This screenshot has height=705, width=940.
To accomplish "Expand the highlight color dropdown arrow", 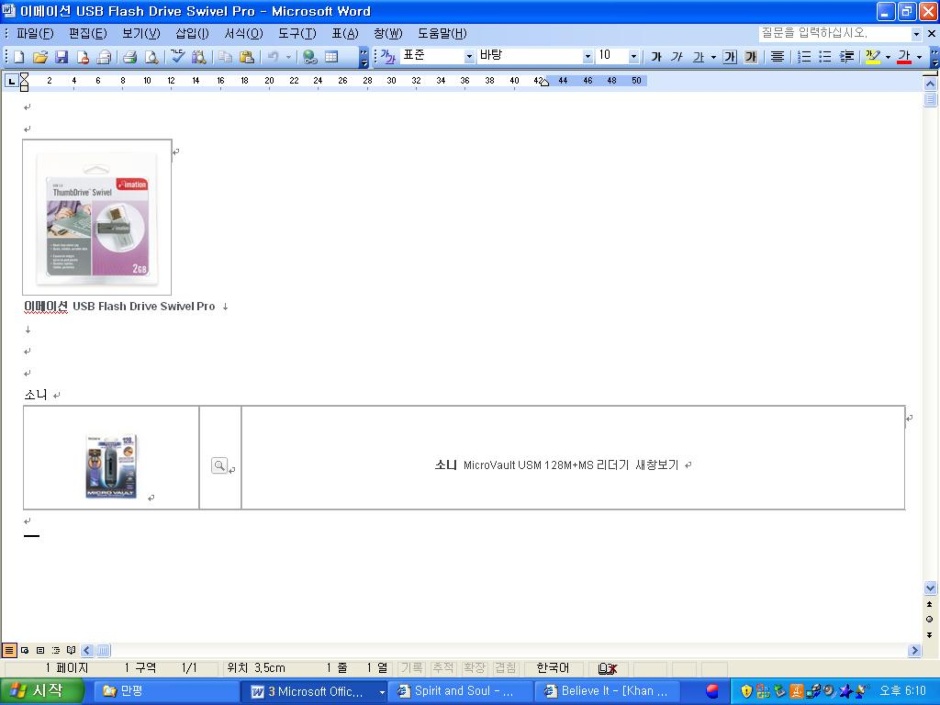I will click(x=888, y=57).
